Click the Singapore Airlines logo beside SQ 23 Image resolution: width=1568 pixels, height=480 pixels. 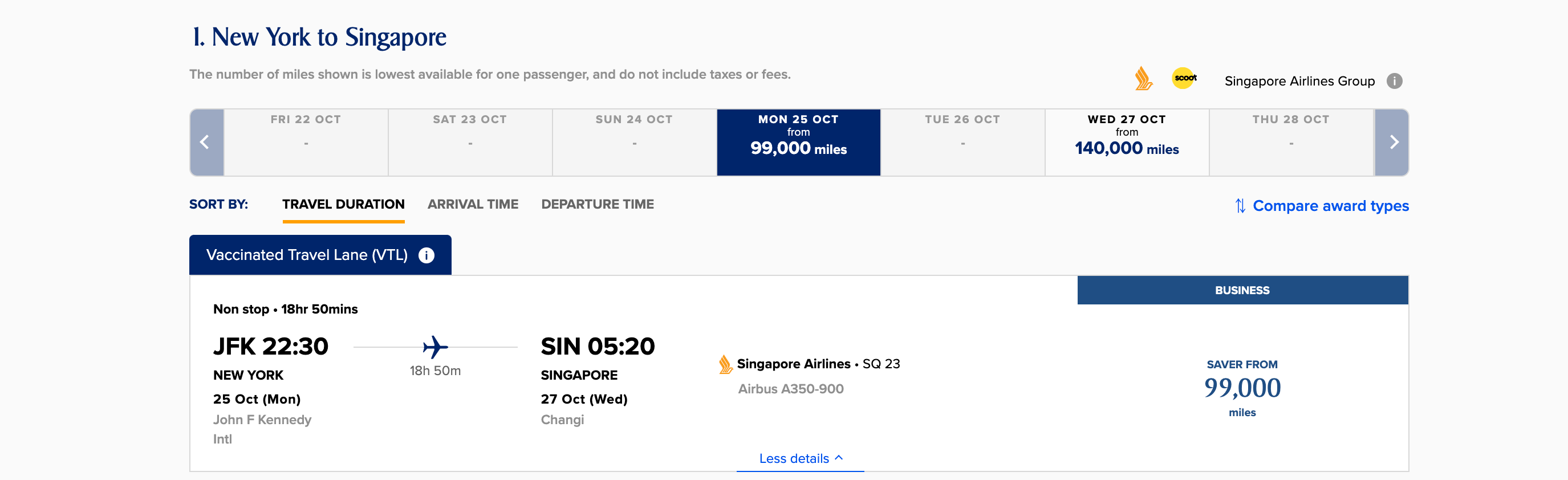(725, 364)
